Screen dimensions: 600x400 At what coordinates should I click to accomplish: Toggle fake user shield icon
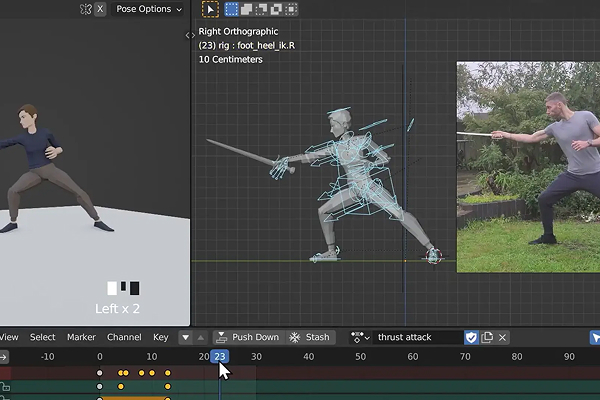(472, 337)
